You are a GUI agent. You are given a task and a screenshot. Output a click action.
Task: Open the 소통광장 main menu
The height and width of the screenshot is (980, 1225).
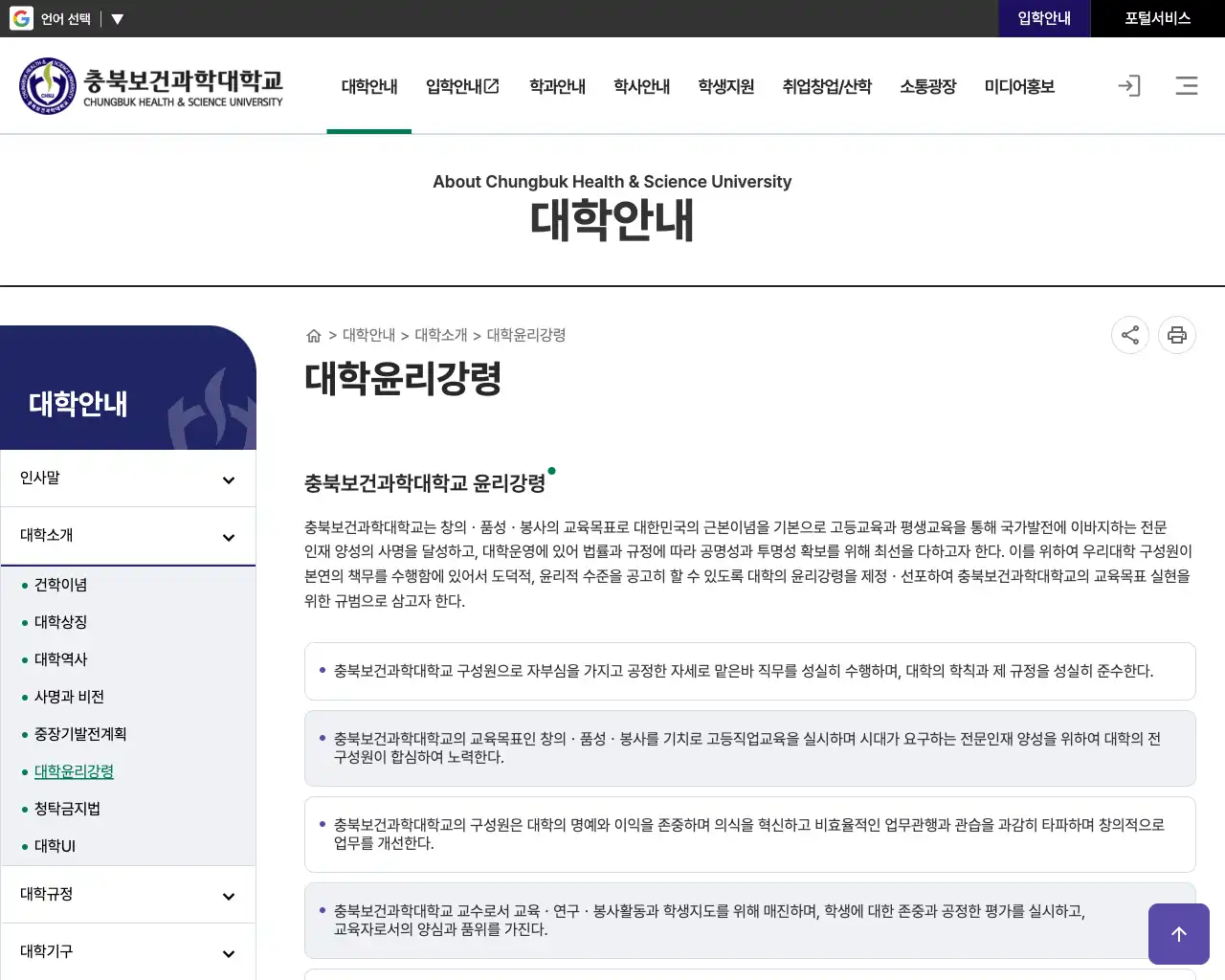pyautogui.click(x=928, y=86)
